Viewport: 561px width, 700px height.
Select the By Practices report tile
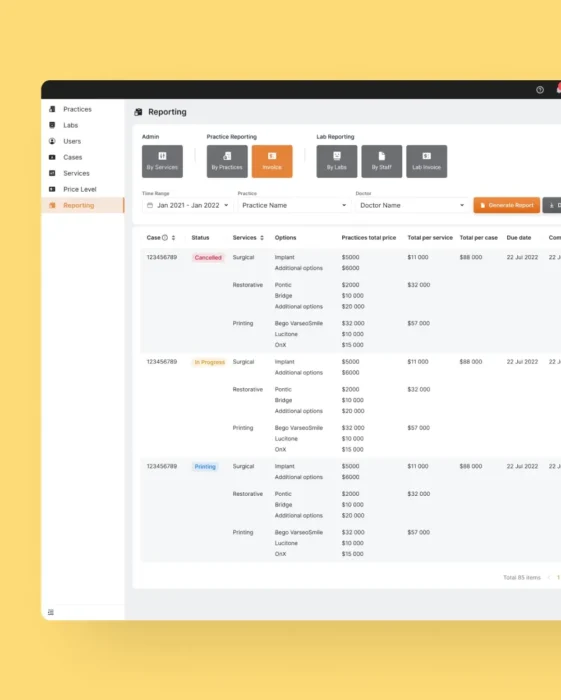coord(227,161)
